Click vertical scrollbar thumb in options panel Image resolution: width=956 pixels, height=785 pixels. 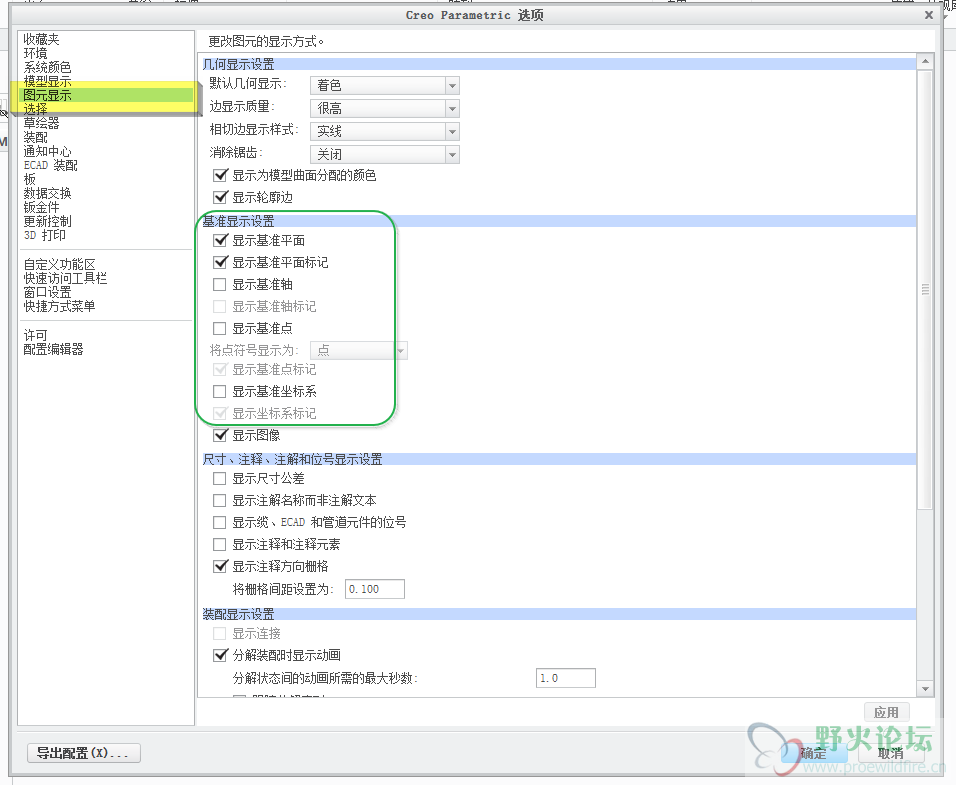[x=925, y=289]
